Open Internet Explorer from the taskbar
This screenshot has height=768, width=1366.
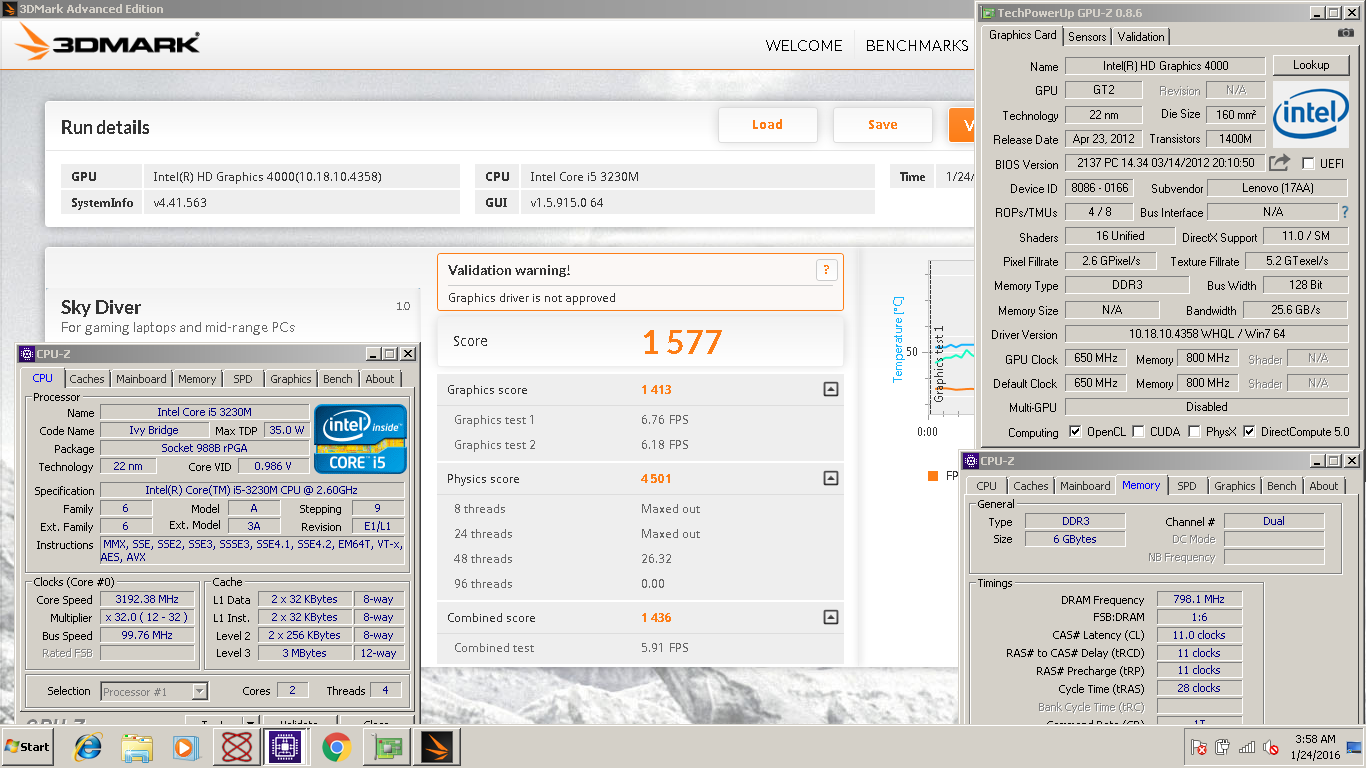point(88,747)
